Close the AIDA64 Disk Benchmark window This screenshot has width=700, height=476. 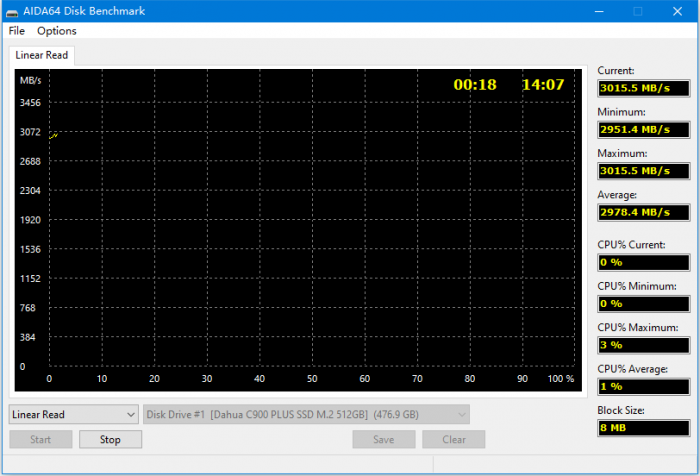pyautogui.click(x=679, y=11)
